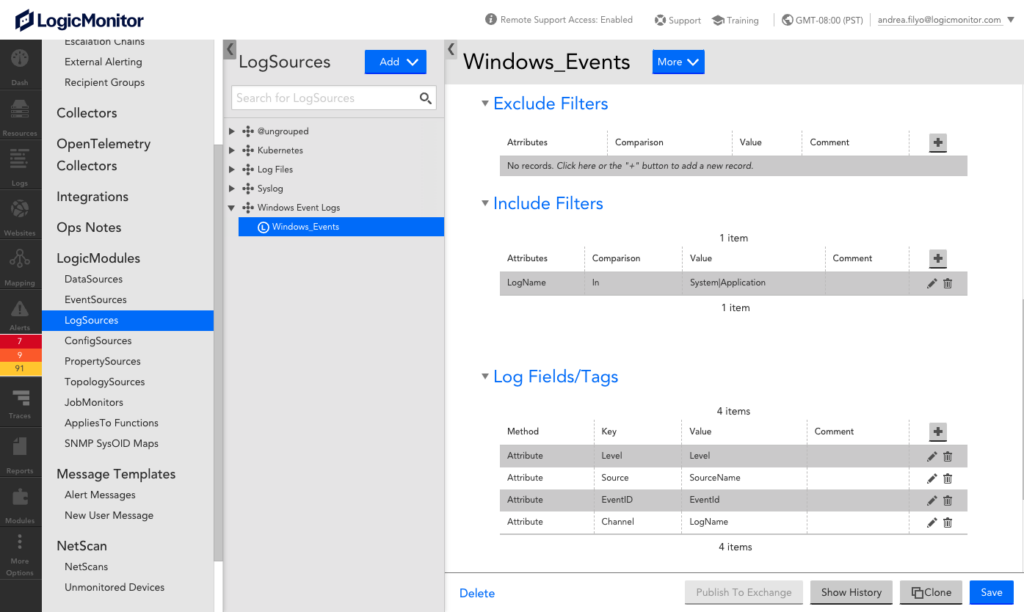Click the Remote Support Access info icon
The width and height of the screenshot is (1024, 612).
491,20
